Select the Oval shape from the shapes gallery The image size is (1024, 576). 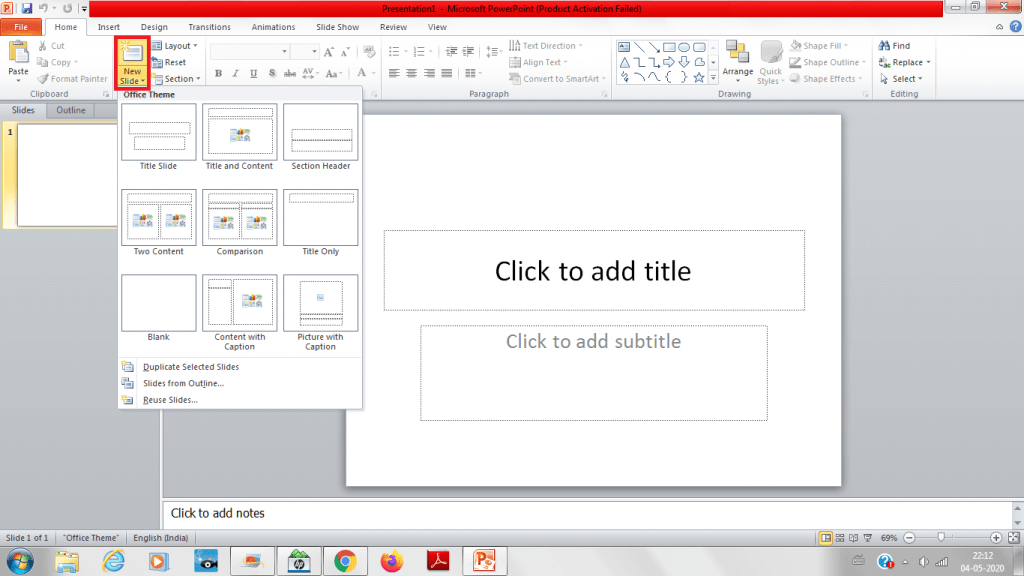coord(683,47)
